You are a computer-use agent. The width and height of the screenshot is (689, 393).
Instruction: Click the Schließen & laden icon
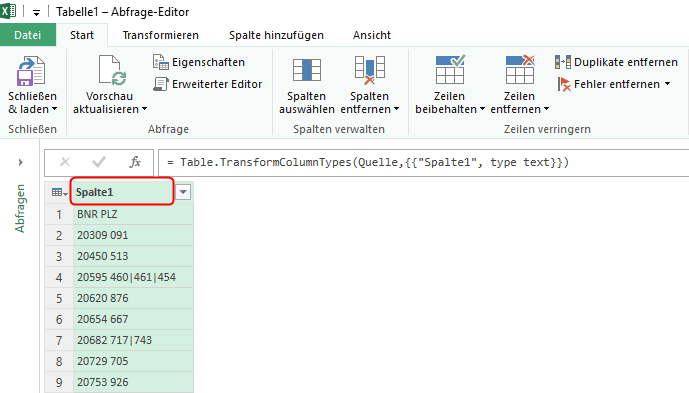[31, 71]
